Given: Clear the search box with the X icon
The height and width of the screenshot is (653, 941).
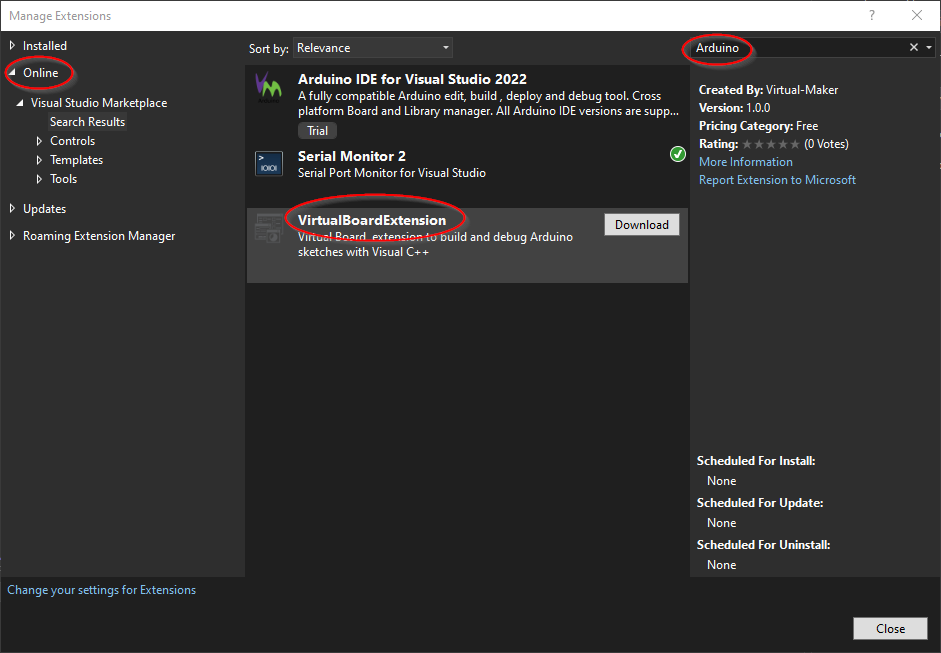Looking at the screenshot, I should tap(913, 47).
